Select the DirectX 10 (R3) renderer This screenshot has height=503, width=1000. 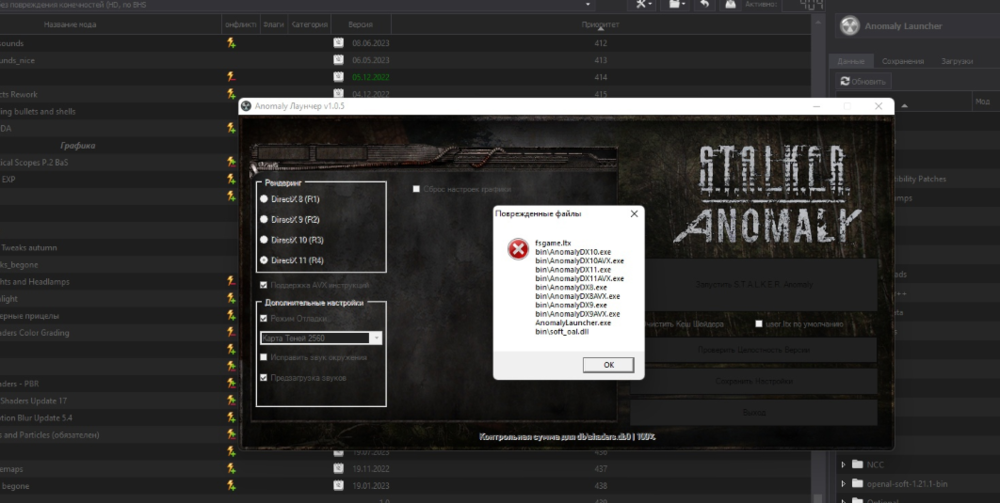(264, 240)
